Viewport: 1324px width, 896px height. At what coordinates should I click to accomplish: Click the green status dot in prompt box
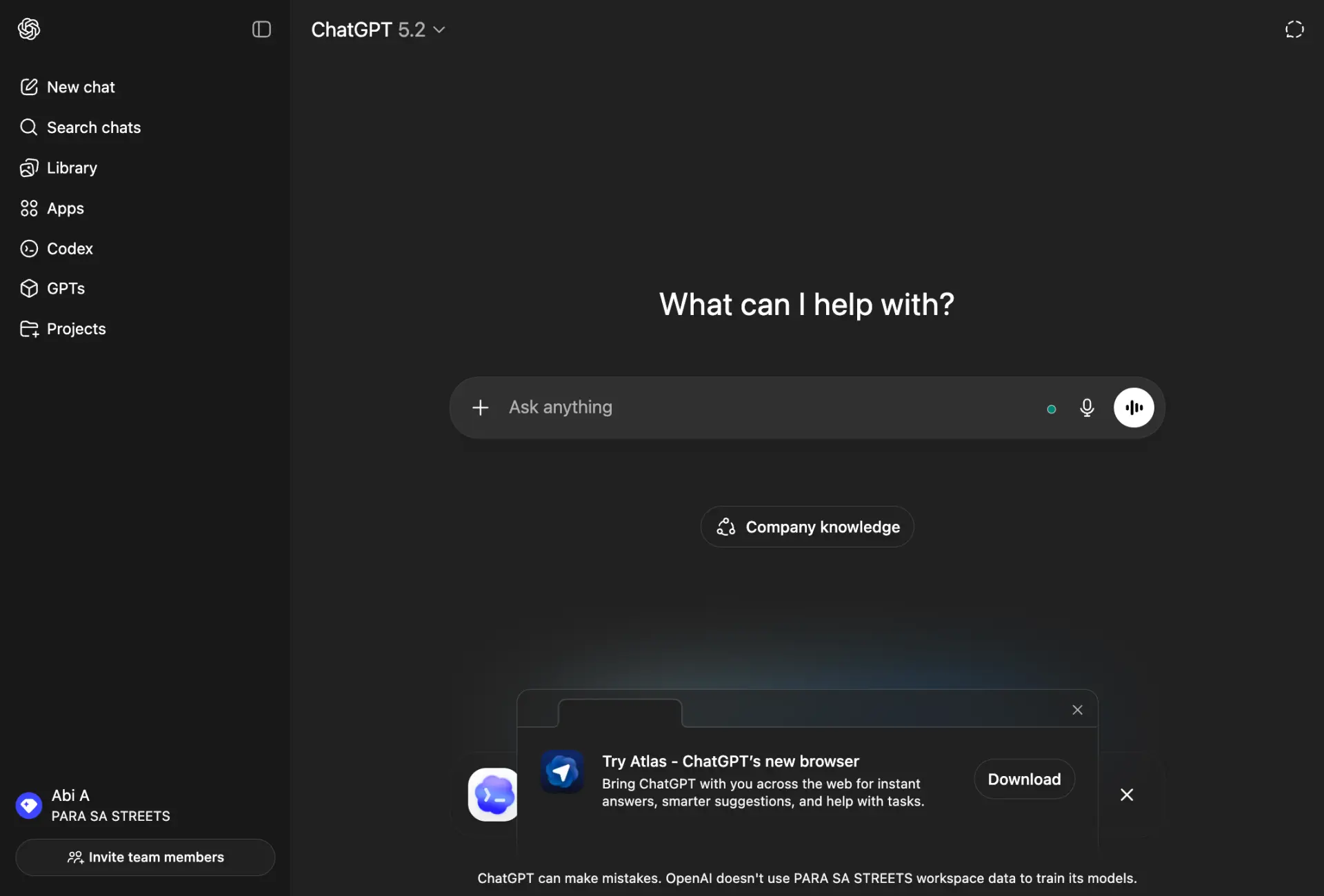(x=1051, y=409)
